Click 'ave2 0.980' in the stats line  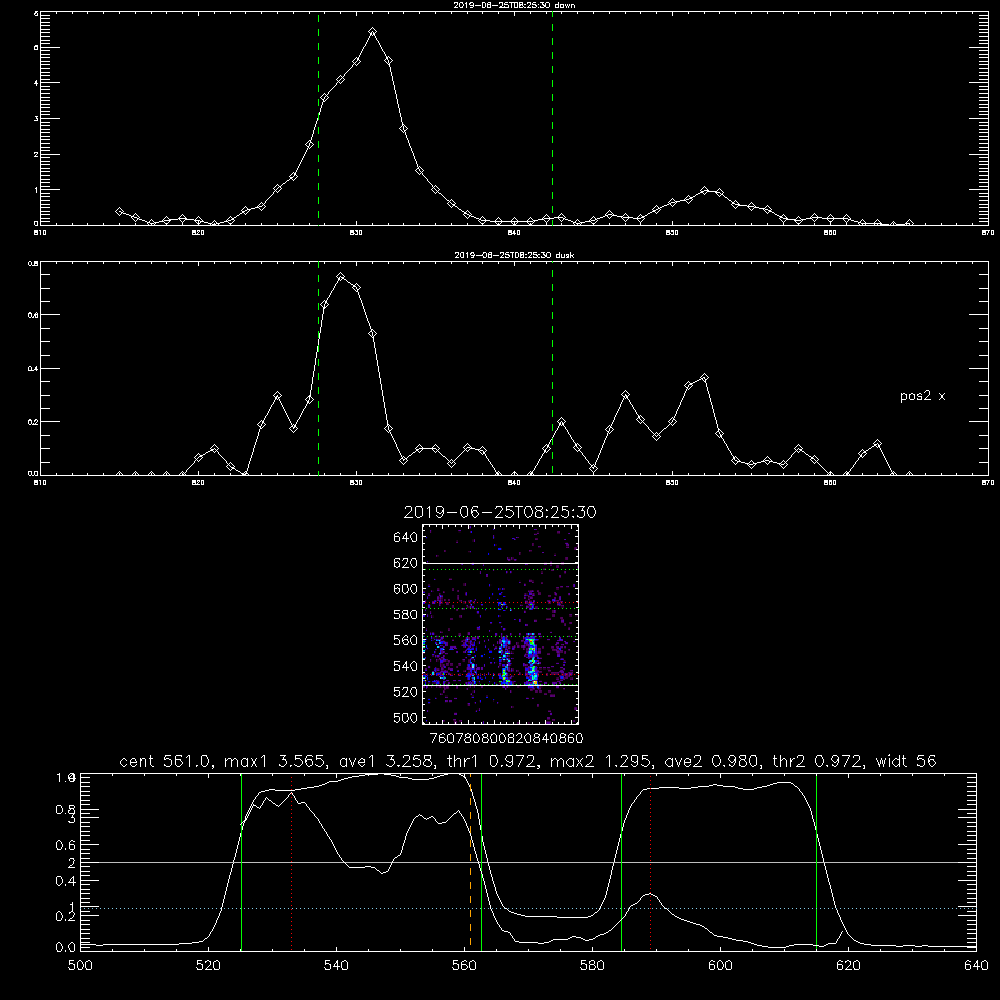point(711,761)
